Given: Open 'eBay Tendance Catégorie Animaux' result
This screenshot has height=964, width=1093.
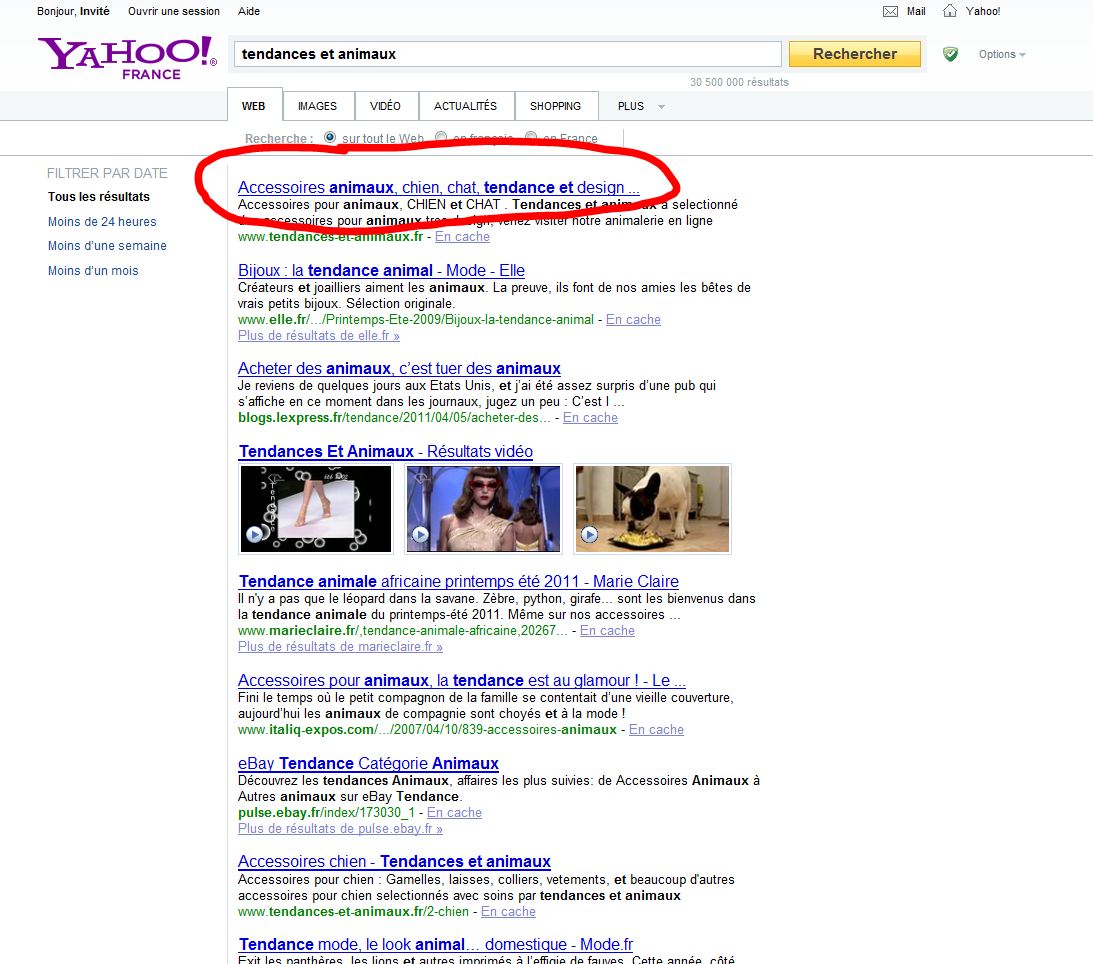Looking at the screenshot, I should [x=368, y=763].
